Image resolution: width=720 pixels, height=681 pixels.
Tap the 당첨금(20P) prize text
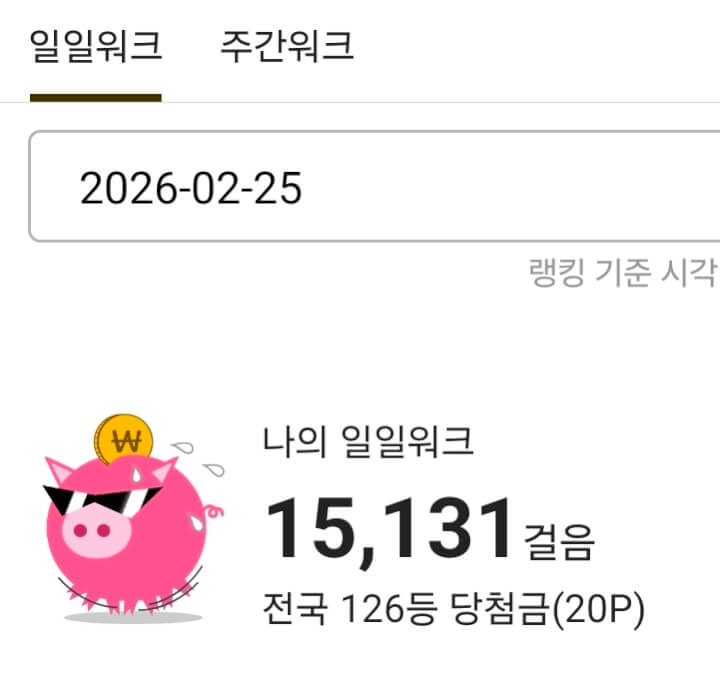(548, 609)
